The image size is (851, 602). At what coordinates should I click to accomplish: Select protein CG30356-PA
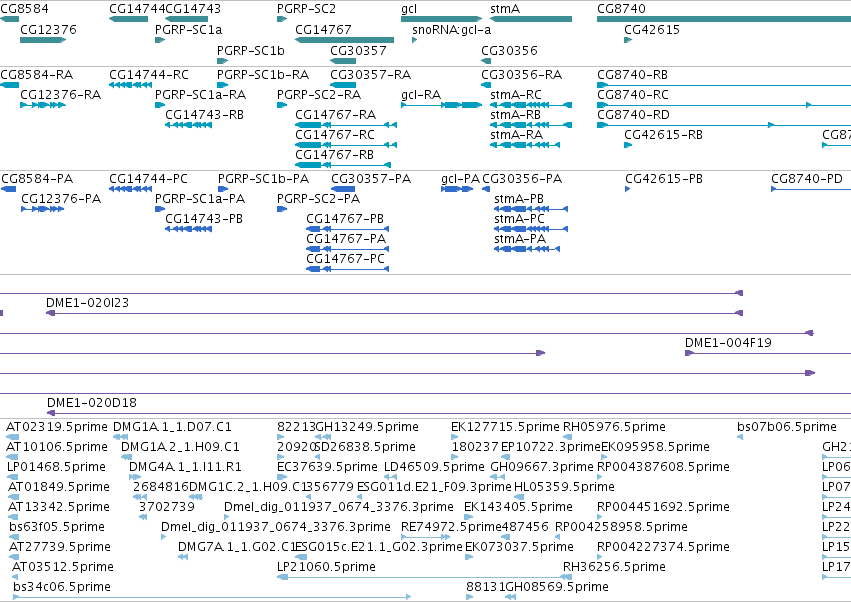[522, 179]
